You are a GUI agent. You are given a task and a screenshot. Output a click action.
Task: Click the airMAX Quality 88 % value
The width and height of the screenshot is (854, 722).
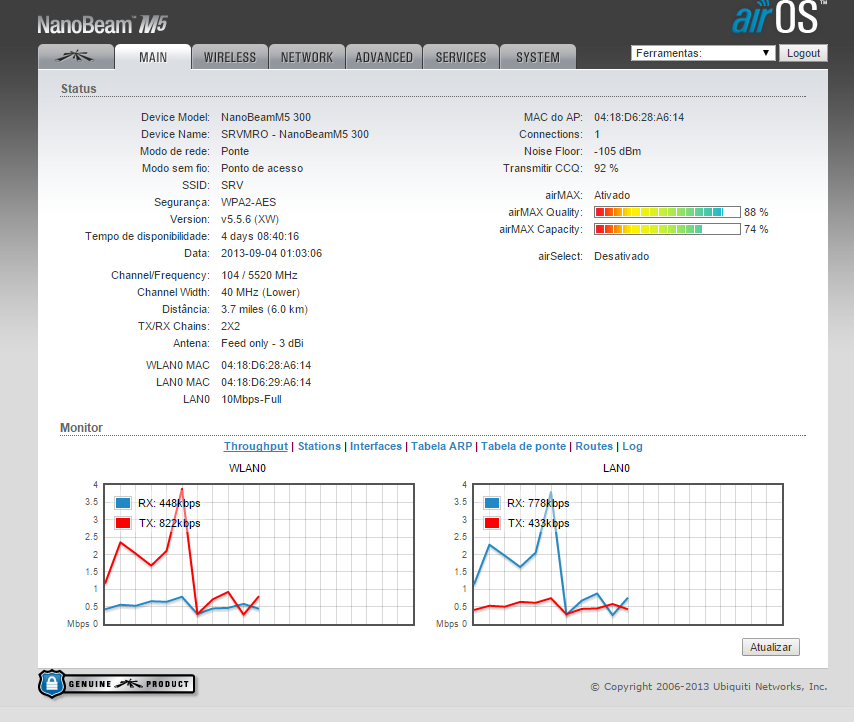pyautogui.click(x=756, y=212)
